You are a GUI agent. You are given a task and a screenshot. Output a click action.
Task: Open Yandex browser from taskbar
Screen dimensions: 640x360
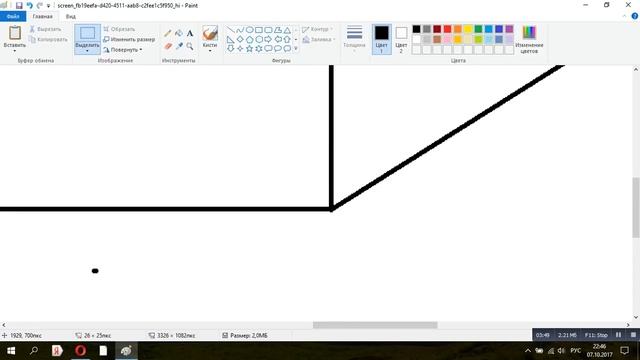(x=57, y=351)
